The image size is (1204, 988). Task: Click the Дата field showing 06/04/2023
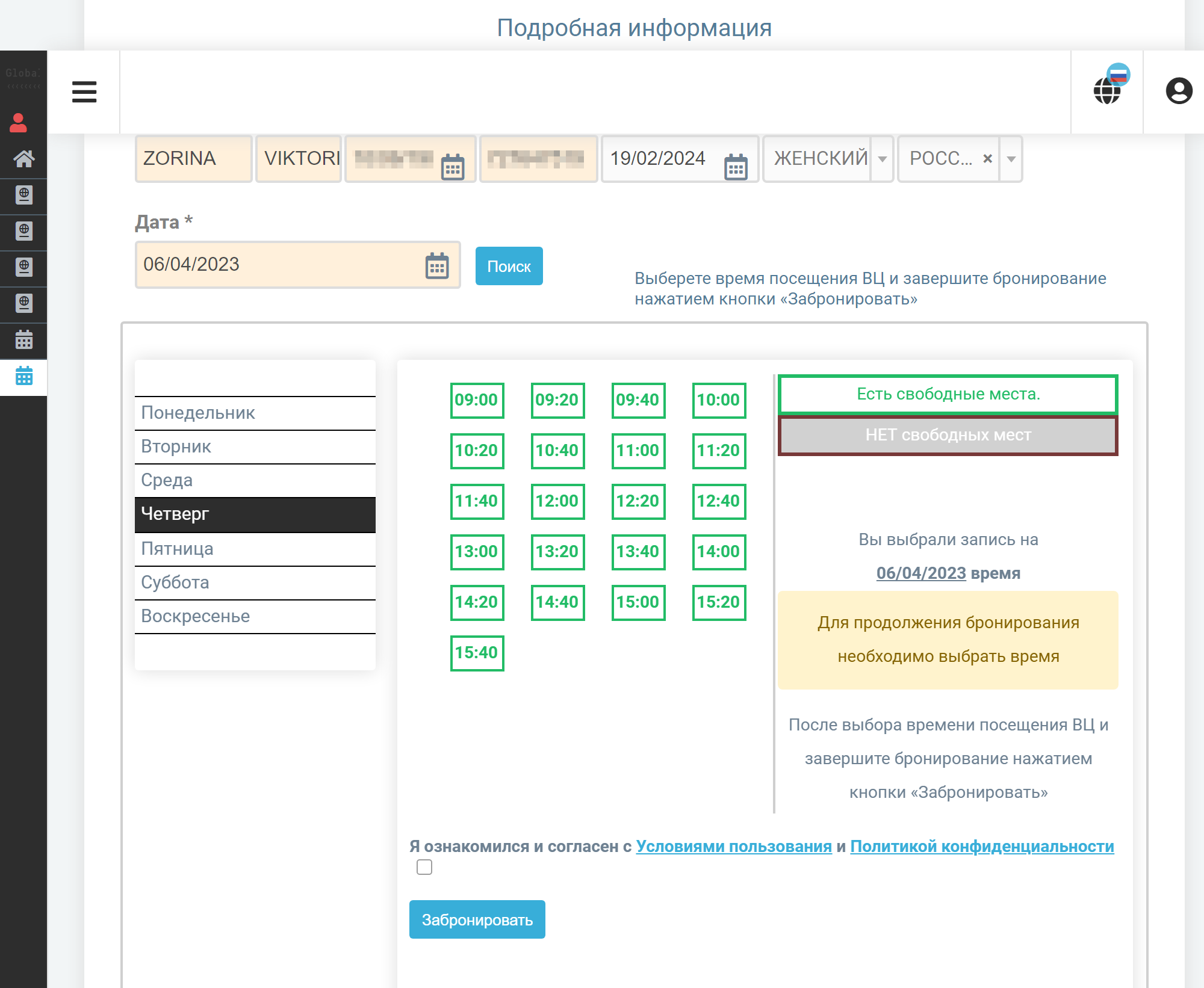(x=297, y=265)
